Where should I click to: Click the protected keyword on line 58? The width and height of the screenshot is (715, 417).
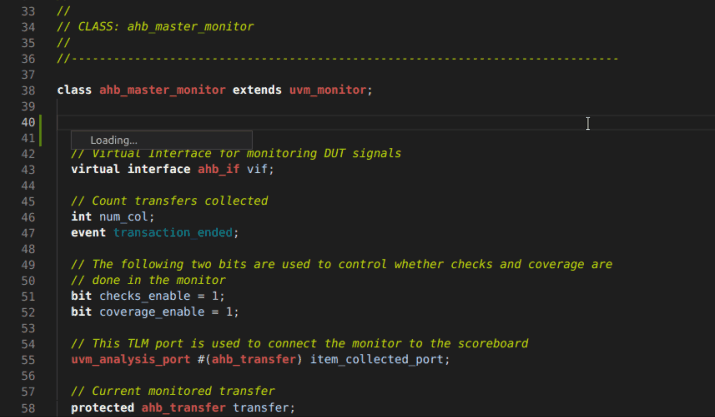pos(104,407)
